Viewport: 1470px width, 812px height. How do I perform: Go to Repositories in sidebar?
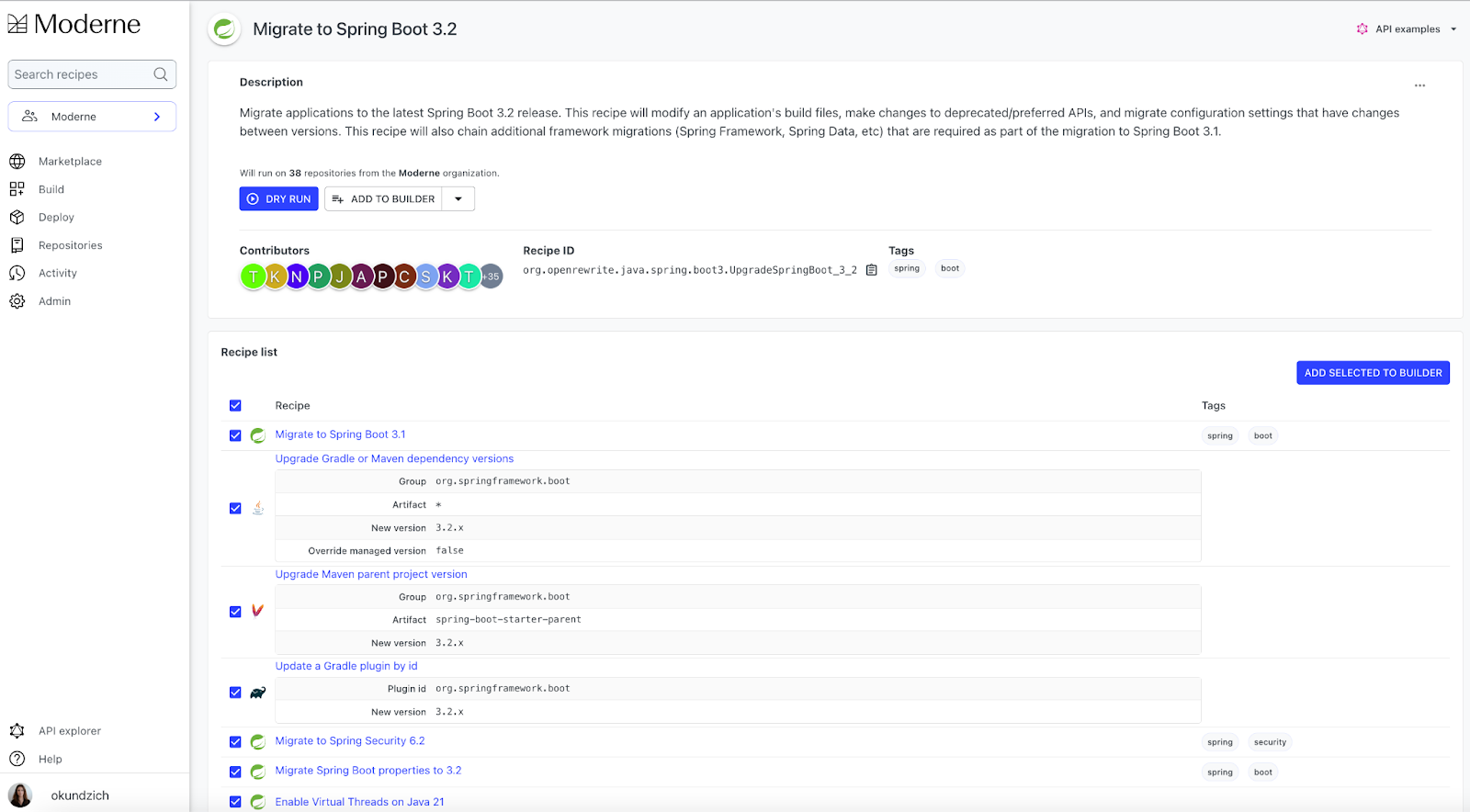[x=71, y=245]
